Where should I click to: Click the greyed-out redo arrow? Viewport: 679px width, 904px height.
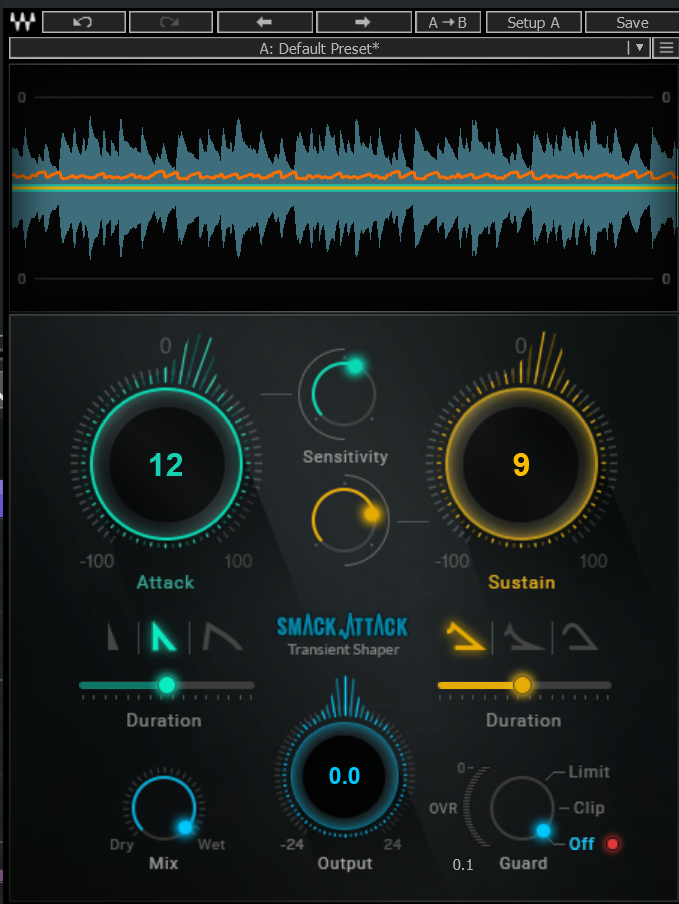click(x=171, y=22)
